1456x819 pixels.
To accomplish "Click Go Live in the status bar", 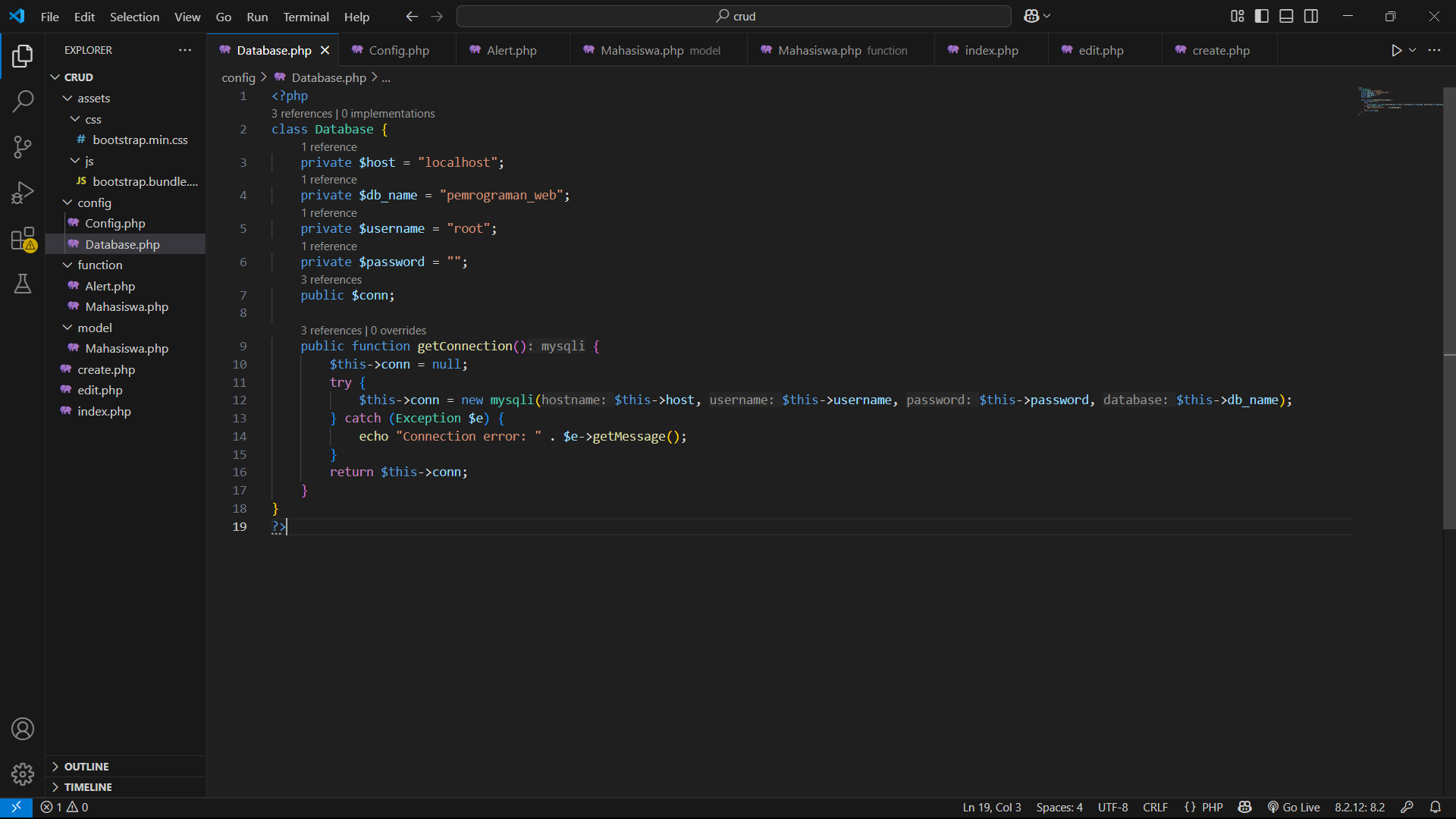I will [1294, 807].
